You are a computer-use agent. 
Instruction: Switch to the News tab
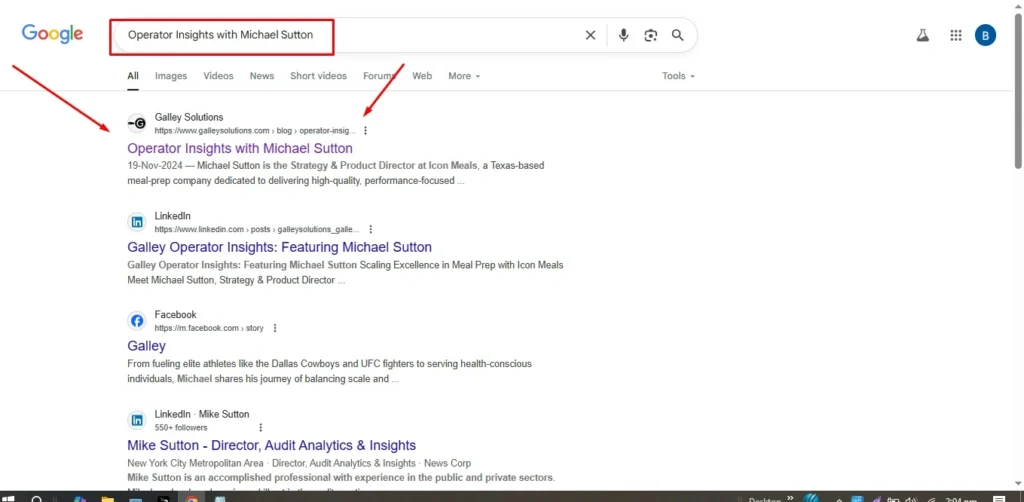coord(262,76)
